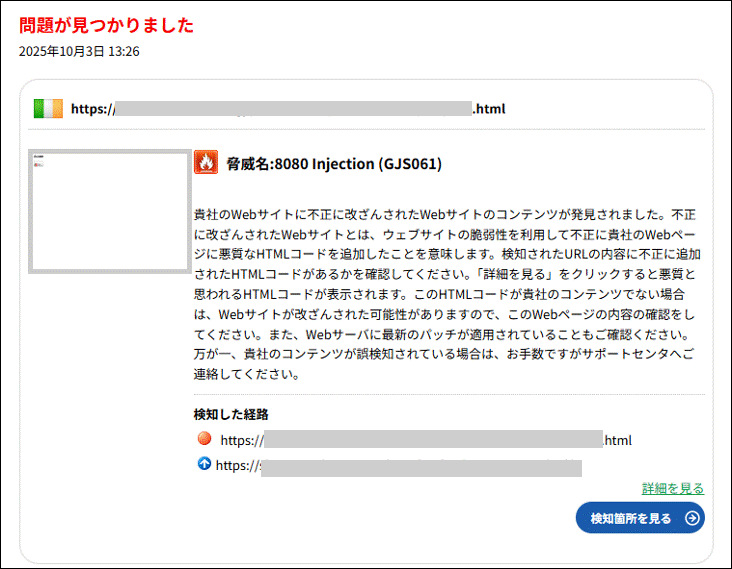Click the page URL at top of card
732x569 pixels.
tap(288, 108)
